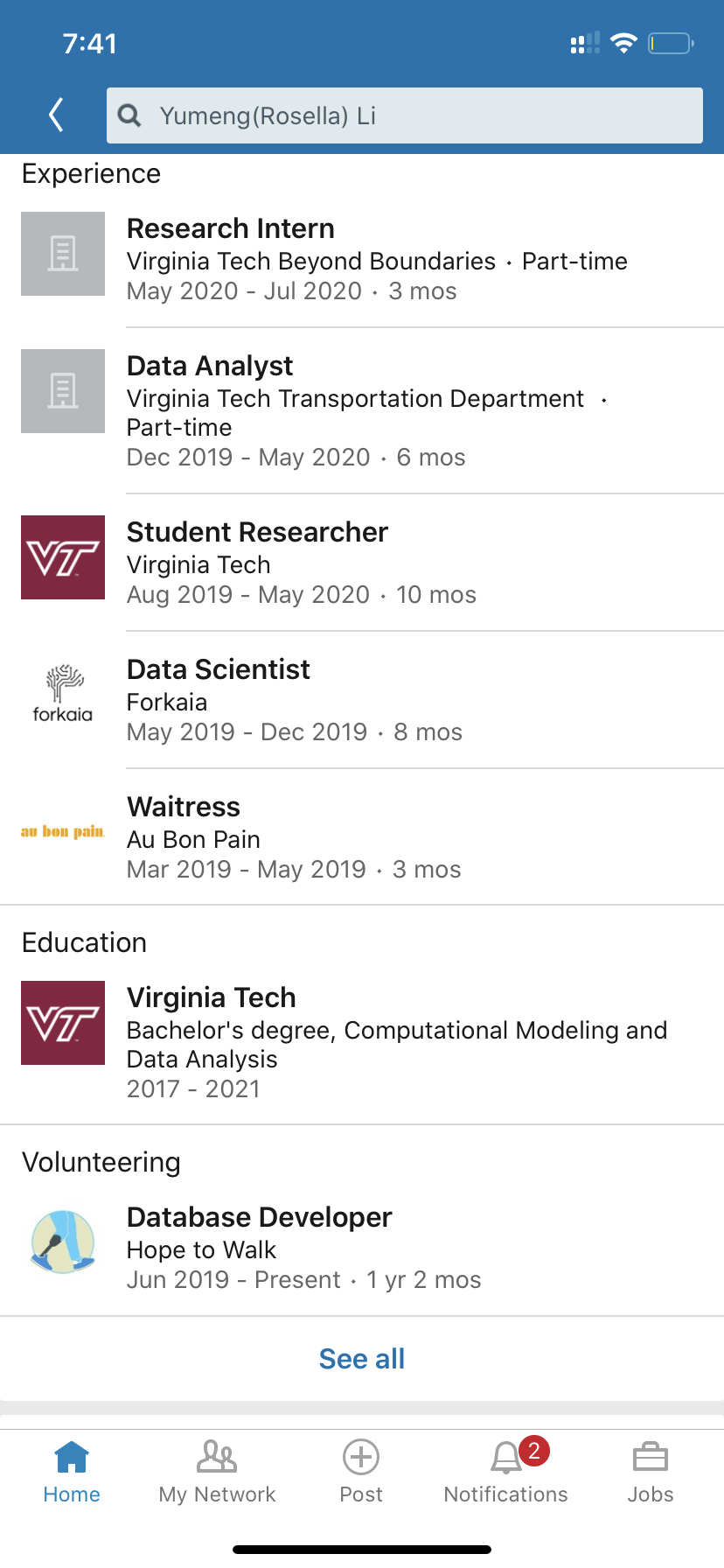Tap the back arrow chevron
This screenshot has width=724, height=1568.
[x=57, y=115]
